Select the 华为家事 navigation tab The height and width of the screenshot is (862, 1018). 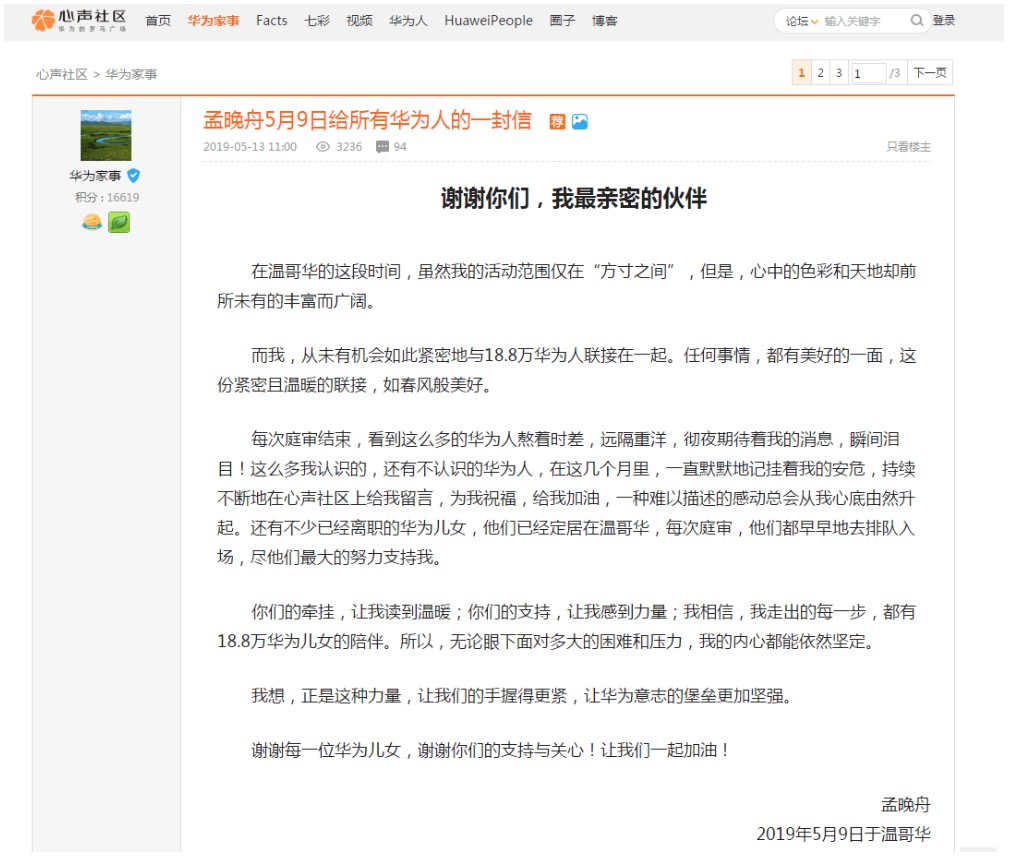click(x=214, y=21)
